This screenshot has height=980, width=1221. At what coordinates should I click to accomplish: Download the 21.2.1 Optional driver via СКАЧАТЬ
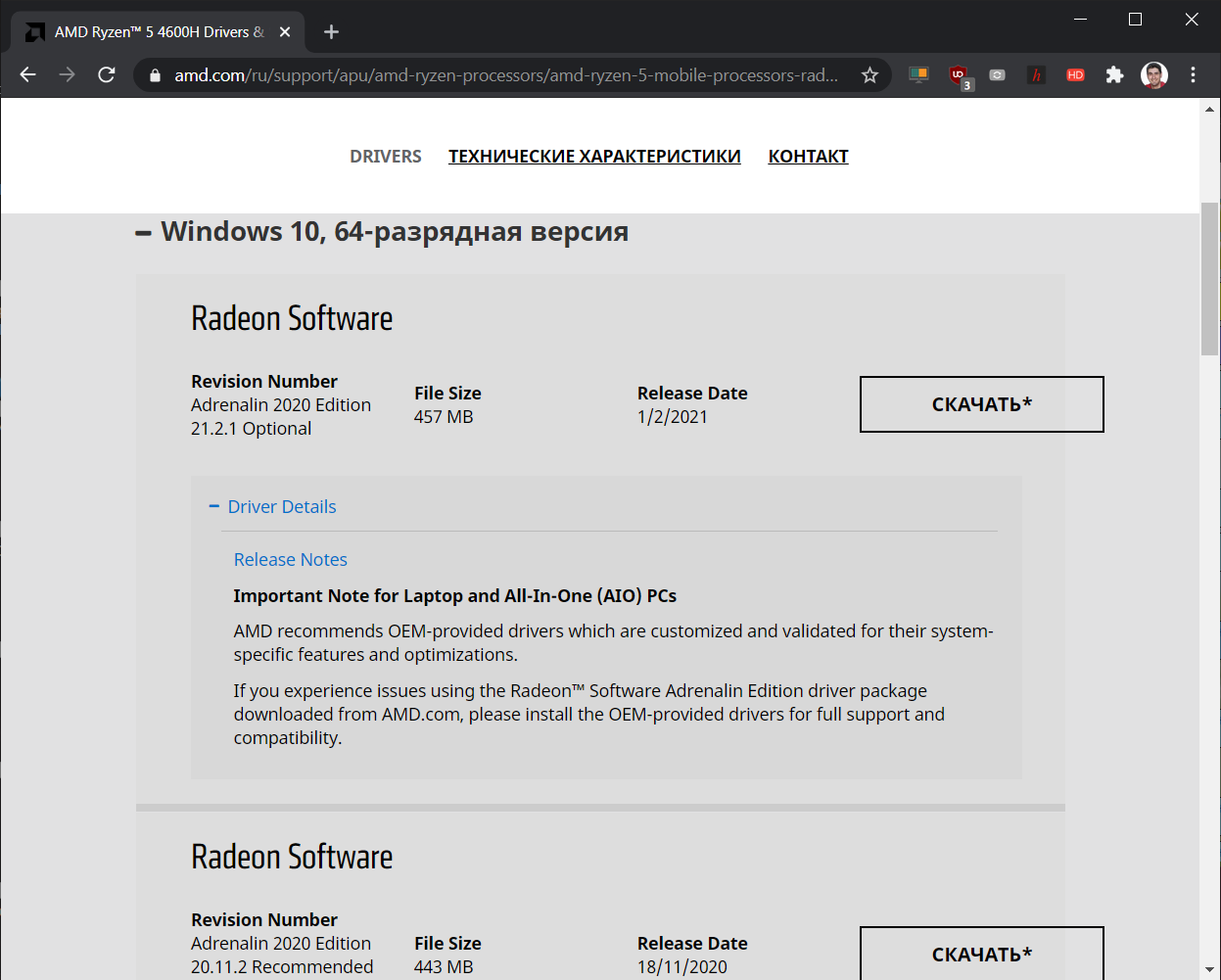981,404
